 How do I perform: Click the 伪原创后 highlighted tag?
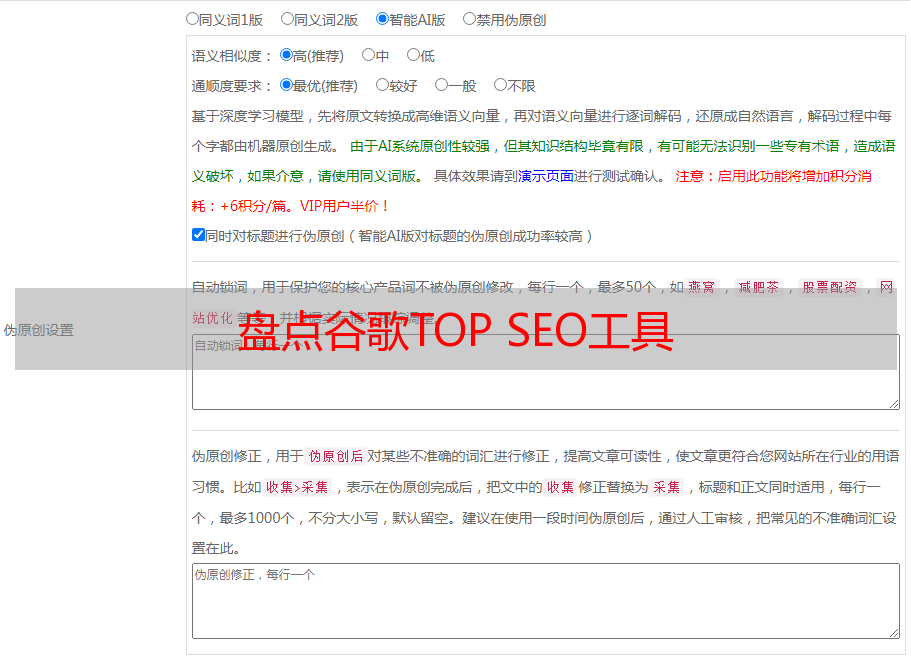coord(336,456)
